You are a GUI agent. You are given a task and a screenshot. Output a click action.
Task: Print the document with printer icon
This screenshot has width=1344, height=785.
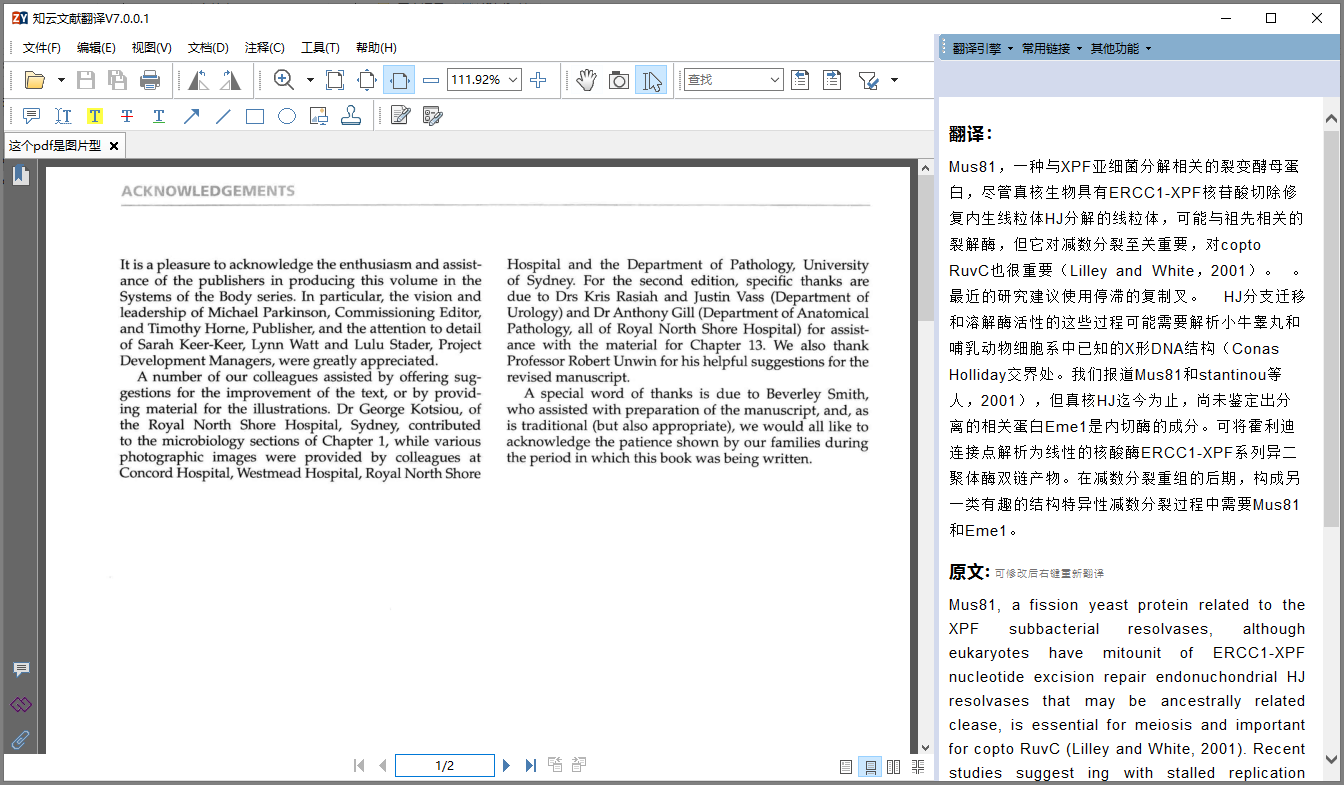[x=150, y=80]
